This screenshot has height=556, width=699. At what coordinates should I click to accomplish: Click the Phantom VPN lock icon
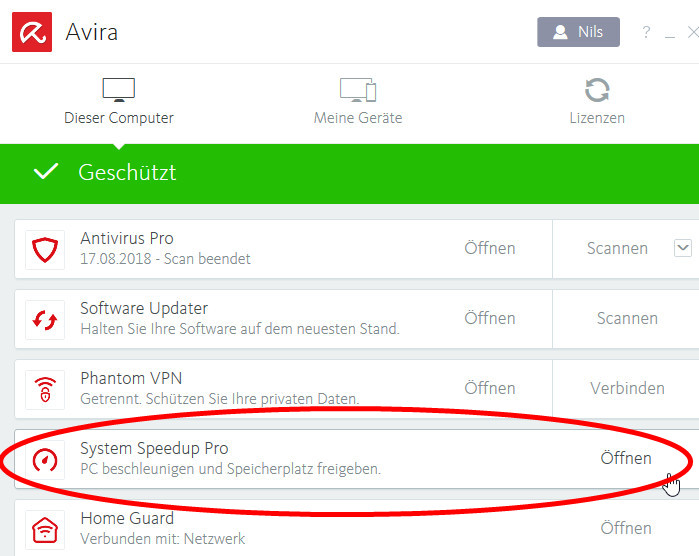(x=46, y=389)
